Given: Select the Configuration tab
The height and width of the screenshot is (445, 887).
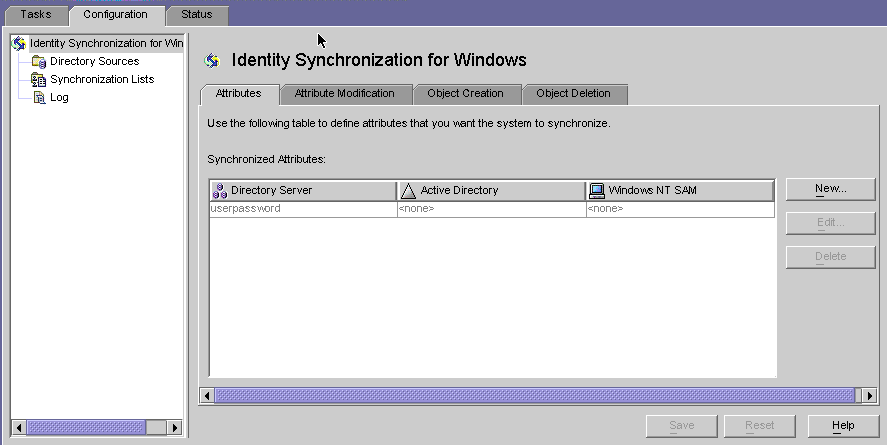Looking at the screenshot, I should point(115,15).
